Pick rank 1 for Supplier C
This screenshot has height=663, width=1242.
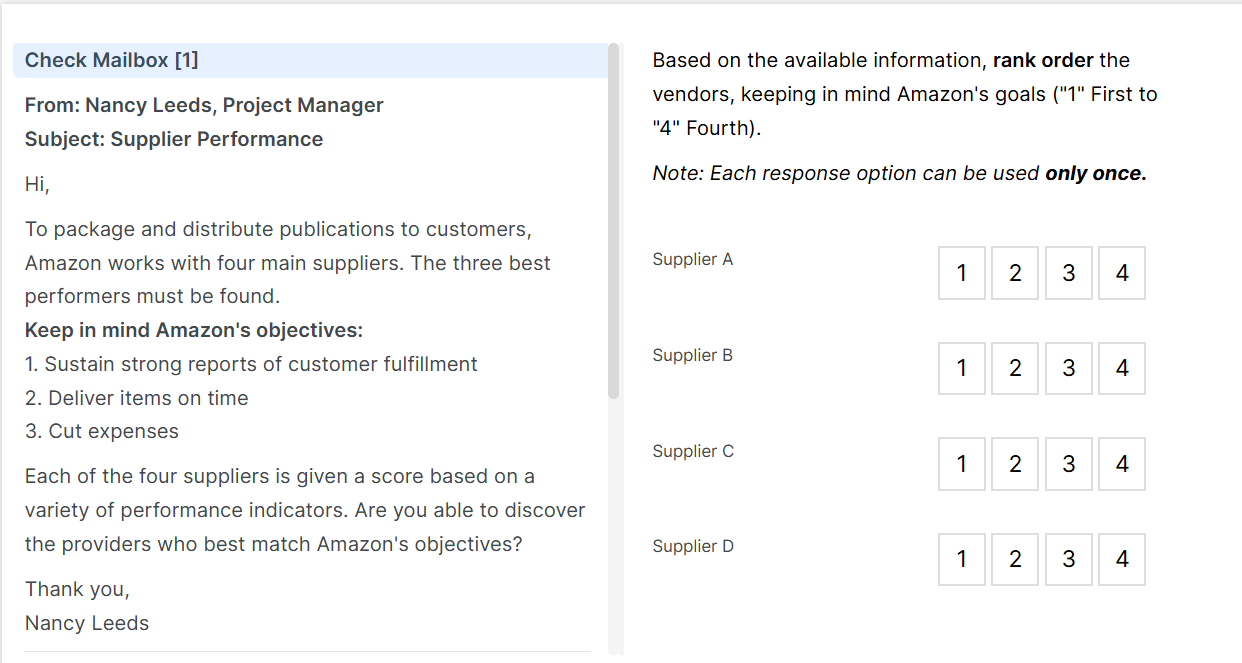tap(962, 464)
